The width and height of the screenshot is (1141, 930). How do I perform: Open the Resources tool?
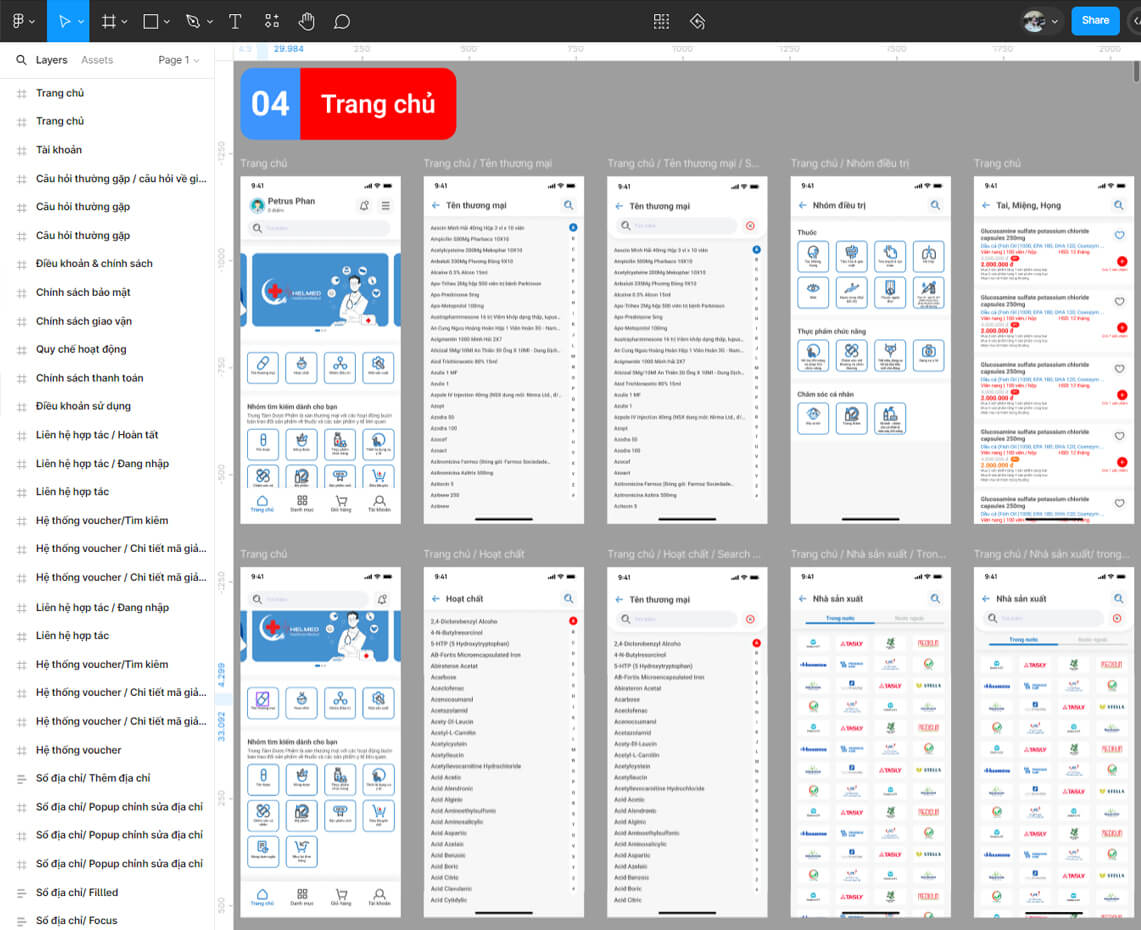pyautogui.click(x=271, y=21)
